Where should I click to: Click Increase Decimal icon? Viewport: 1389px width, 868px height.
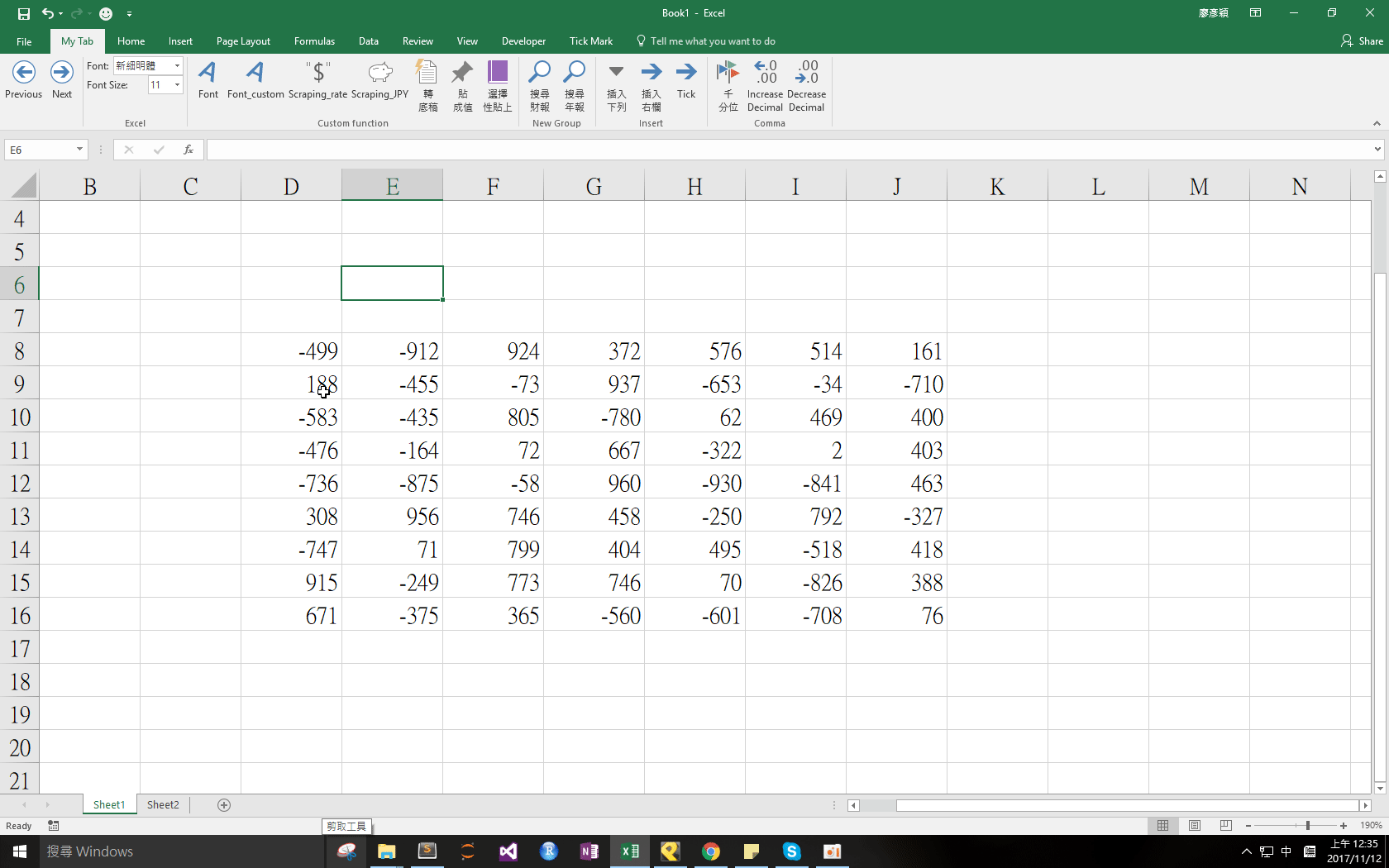pyautogui.click(x=766, y=71)
